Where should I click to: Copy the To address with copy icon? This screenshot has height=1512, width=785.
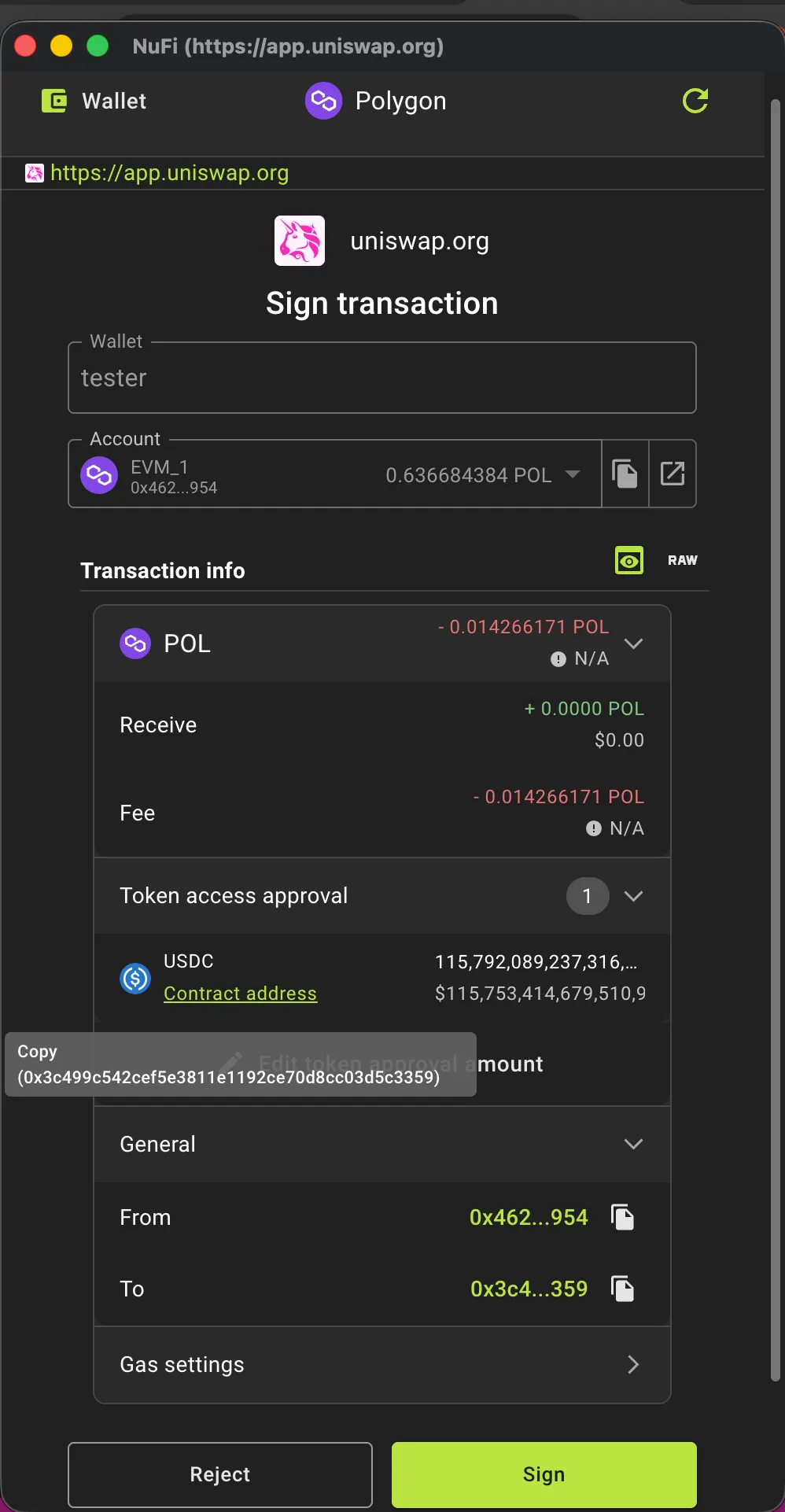(622, 1289)
